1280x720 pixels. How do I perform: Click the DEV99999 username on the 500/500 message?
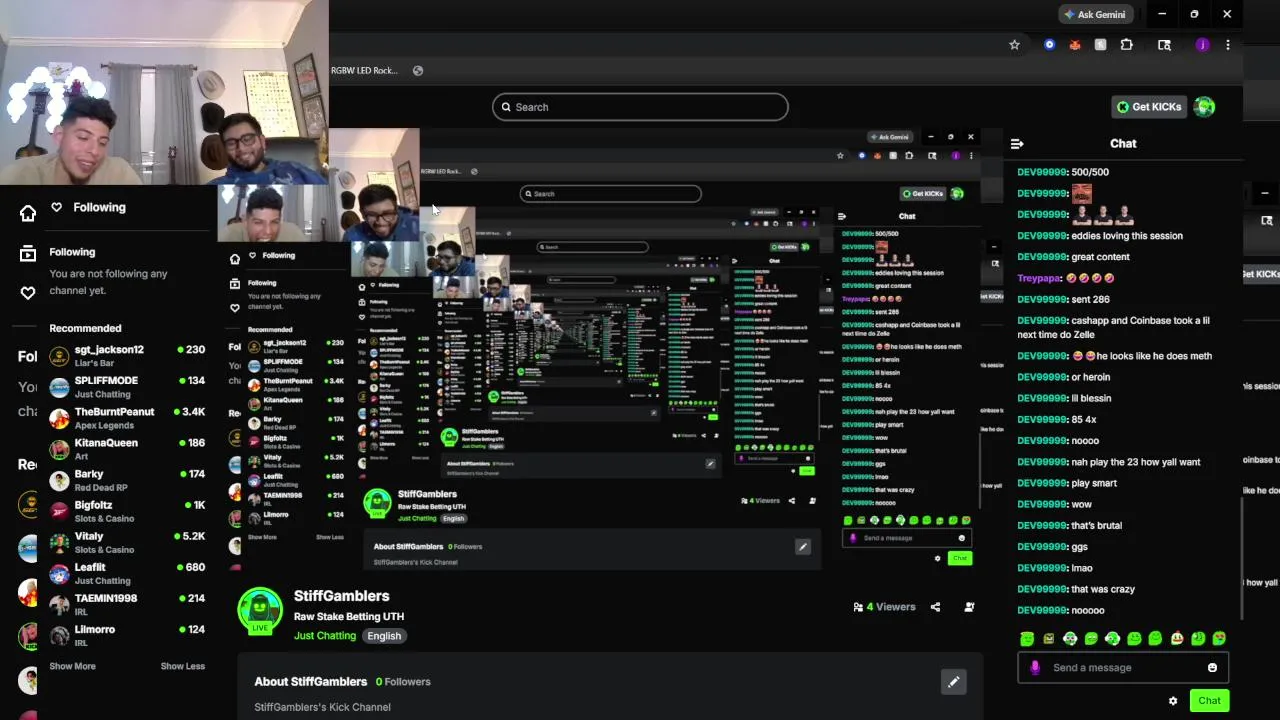click(1043, 172)
